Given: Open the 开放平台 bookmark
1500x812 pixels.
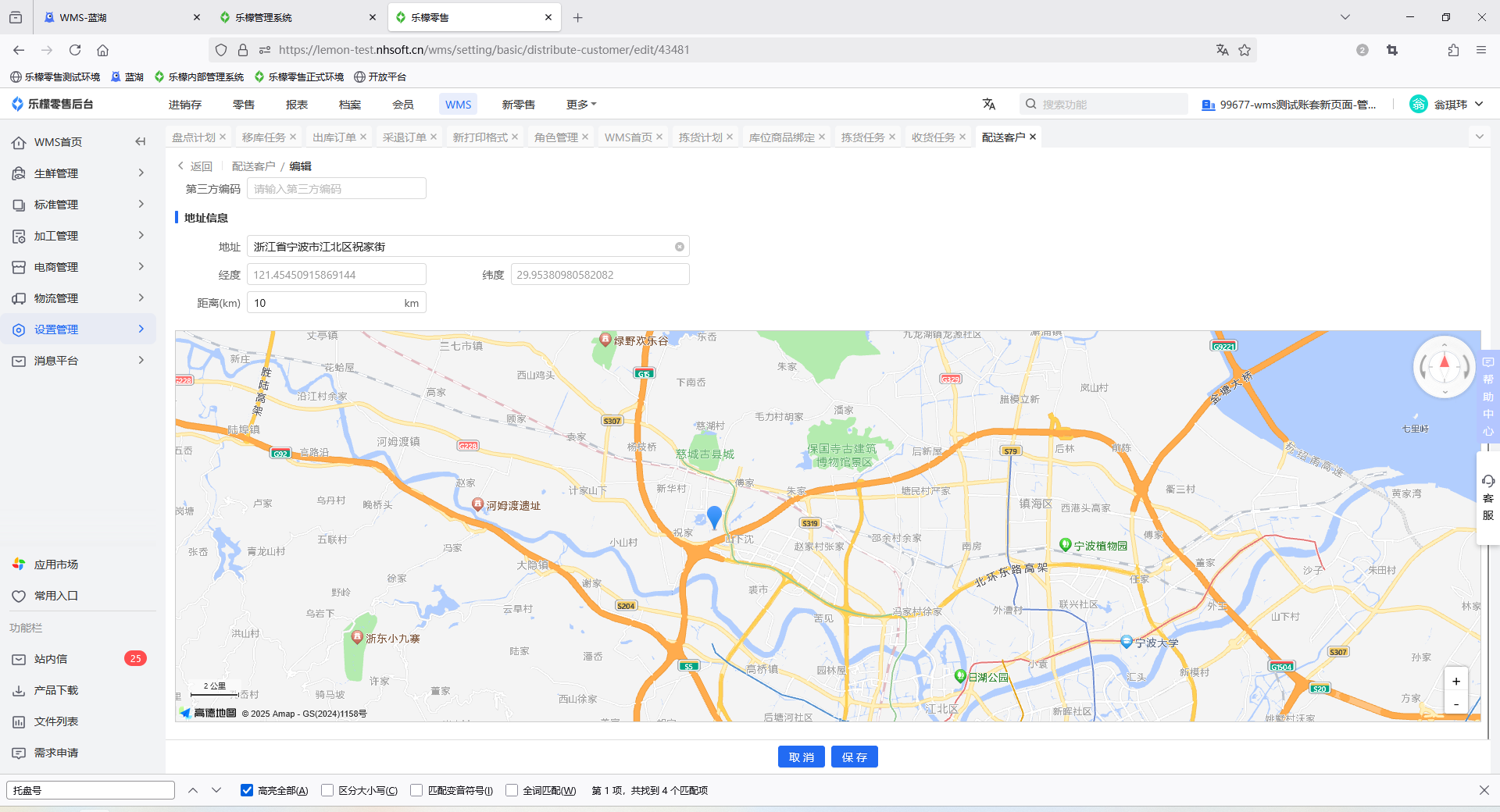Looking at the screenshot, I should click(380, 77).
